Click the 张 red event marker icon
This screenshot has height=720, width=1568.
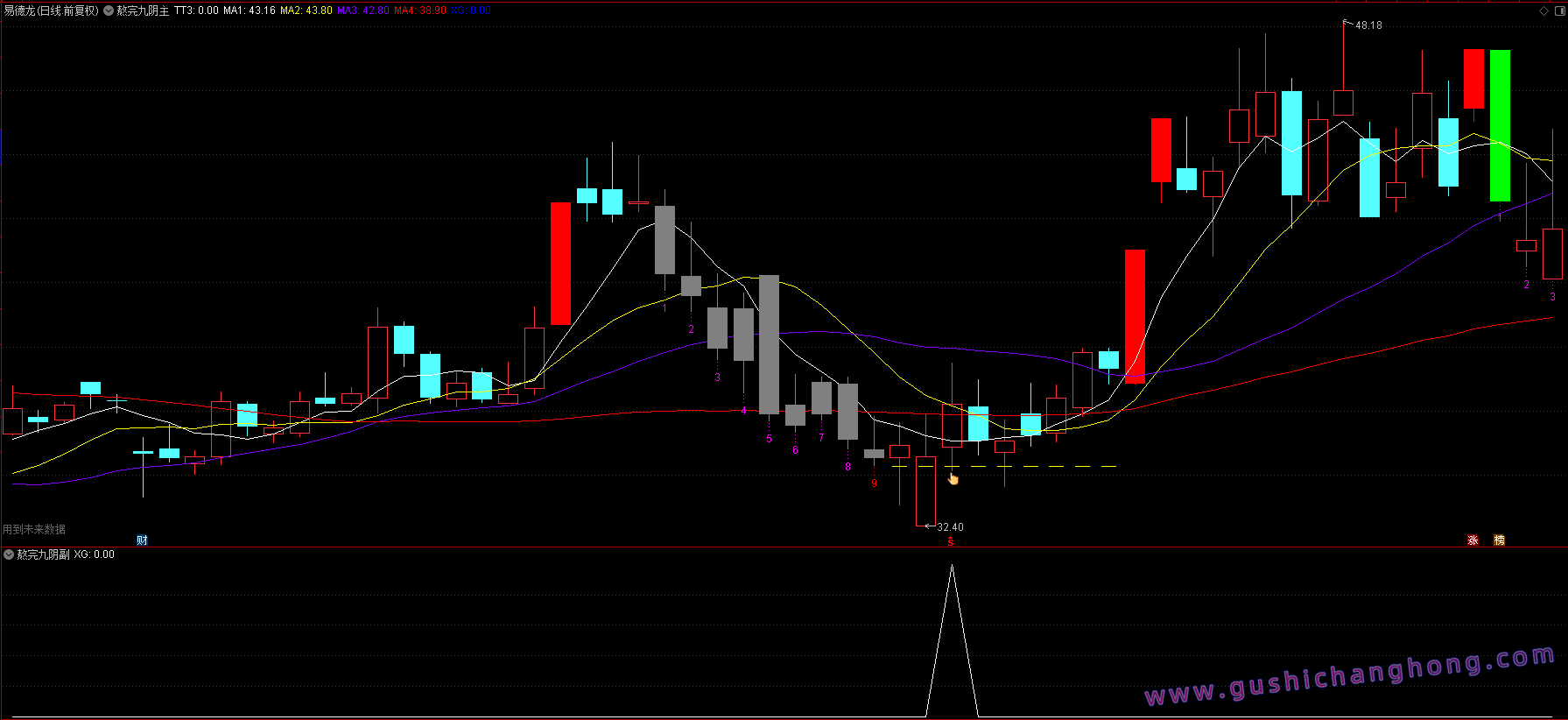coord(1473,540)
